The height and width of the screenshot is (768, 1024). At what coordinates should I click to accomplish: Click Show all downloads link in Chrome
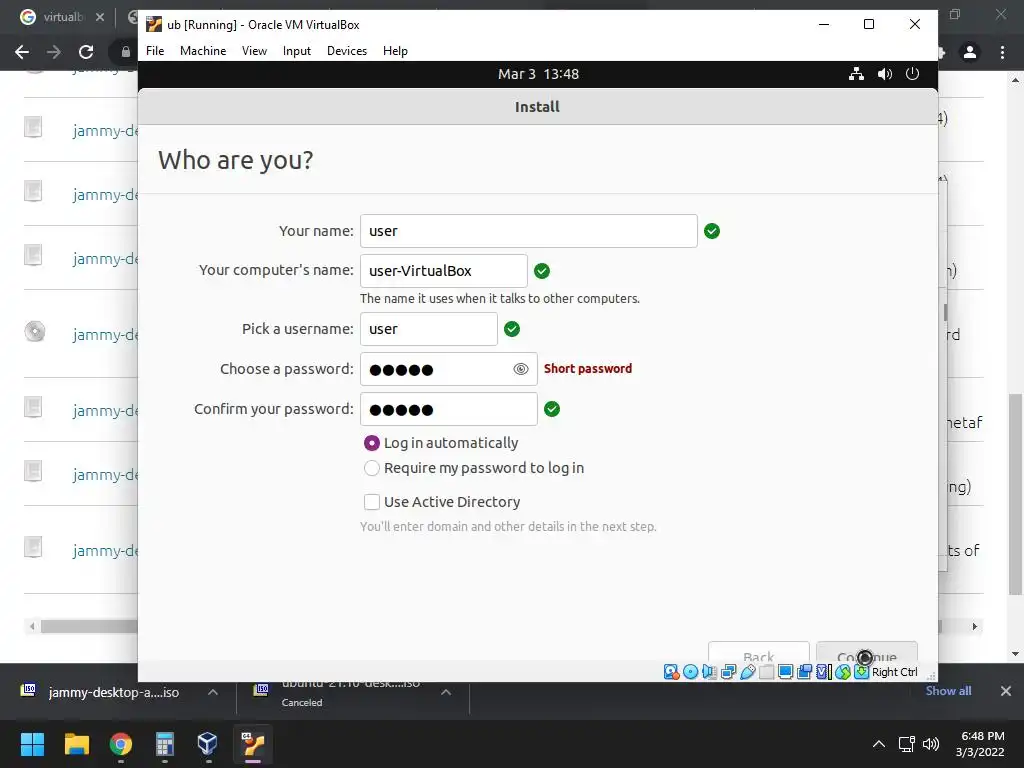pos(948,691)
